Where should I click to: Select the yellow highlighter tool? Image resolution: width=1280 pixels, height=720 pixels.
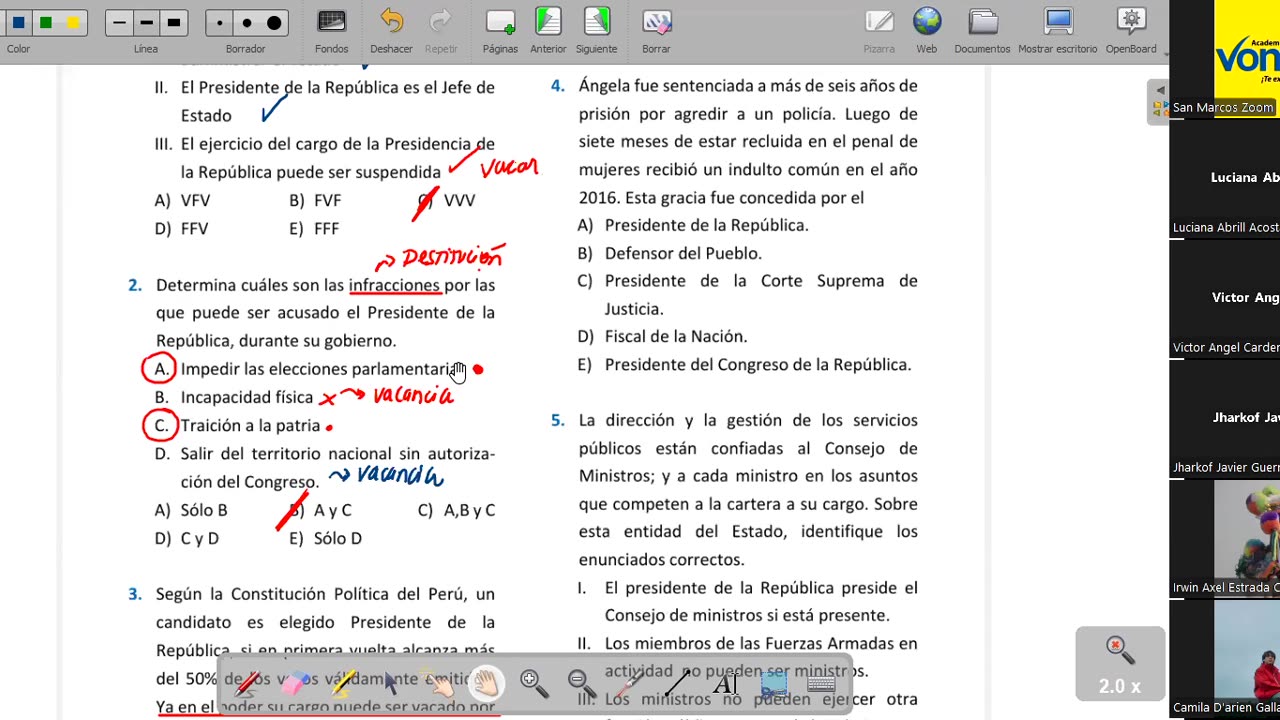coord(342,683)
